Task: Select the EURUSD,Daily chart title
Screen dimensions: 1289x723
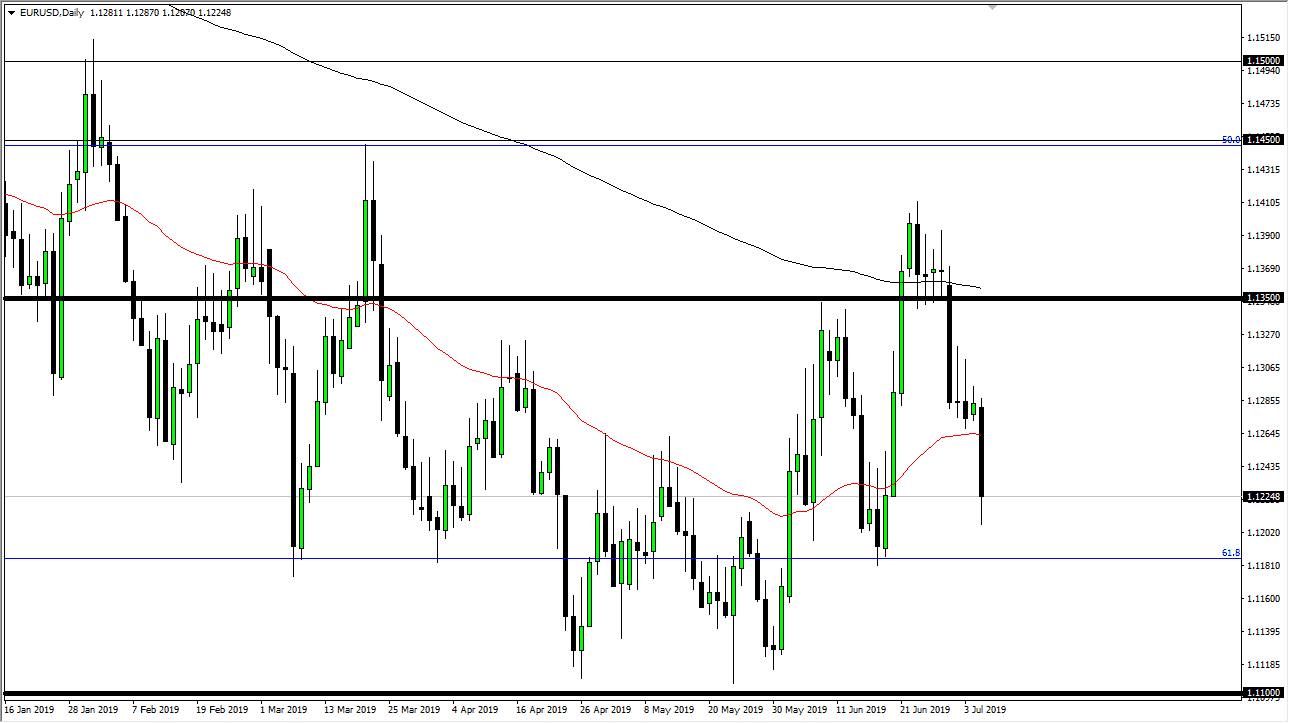Action: (52, 13)
